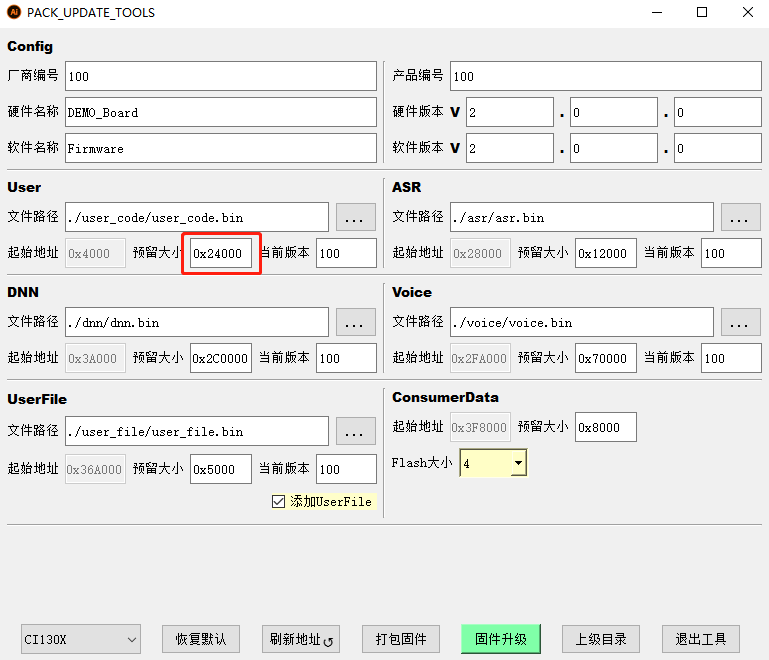Viewport: 769px width, 660px height.
Task: Click the 打包固件 button
Action: [401, 639]
